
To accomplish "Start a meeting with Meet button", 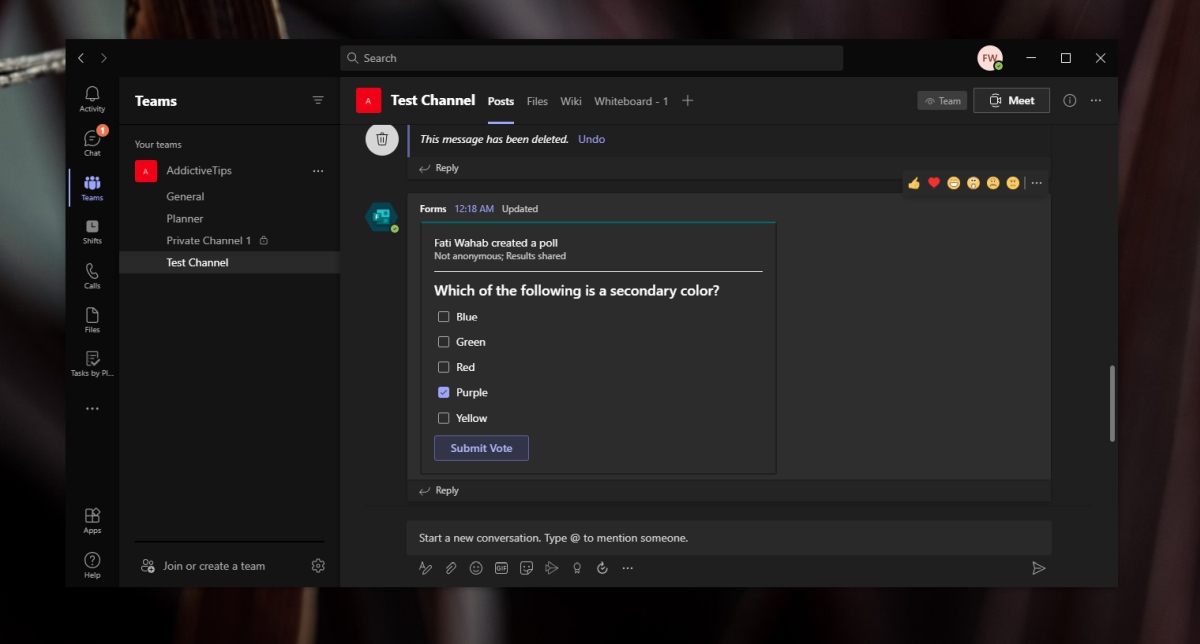I will click(x=1011, y=100).
